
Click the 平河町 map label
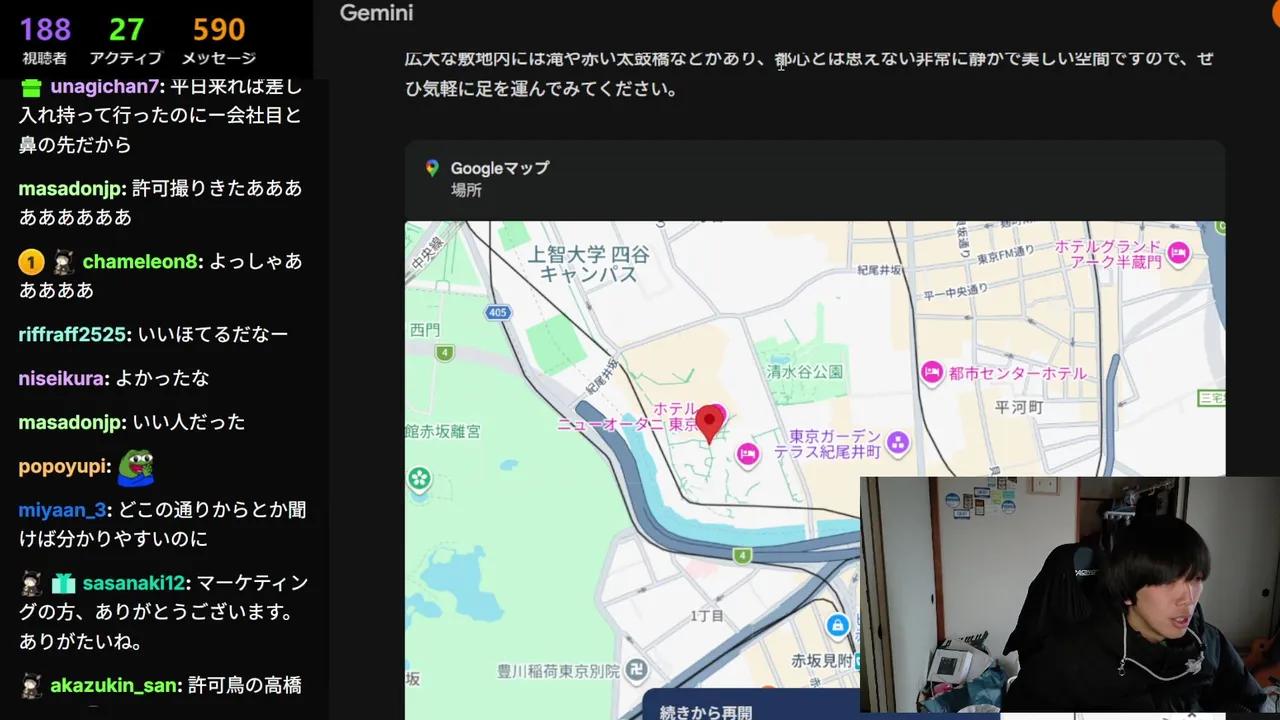click(x=1019, y=407)
